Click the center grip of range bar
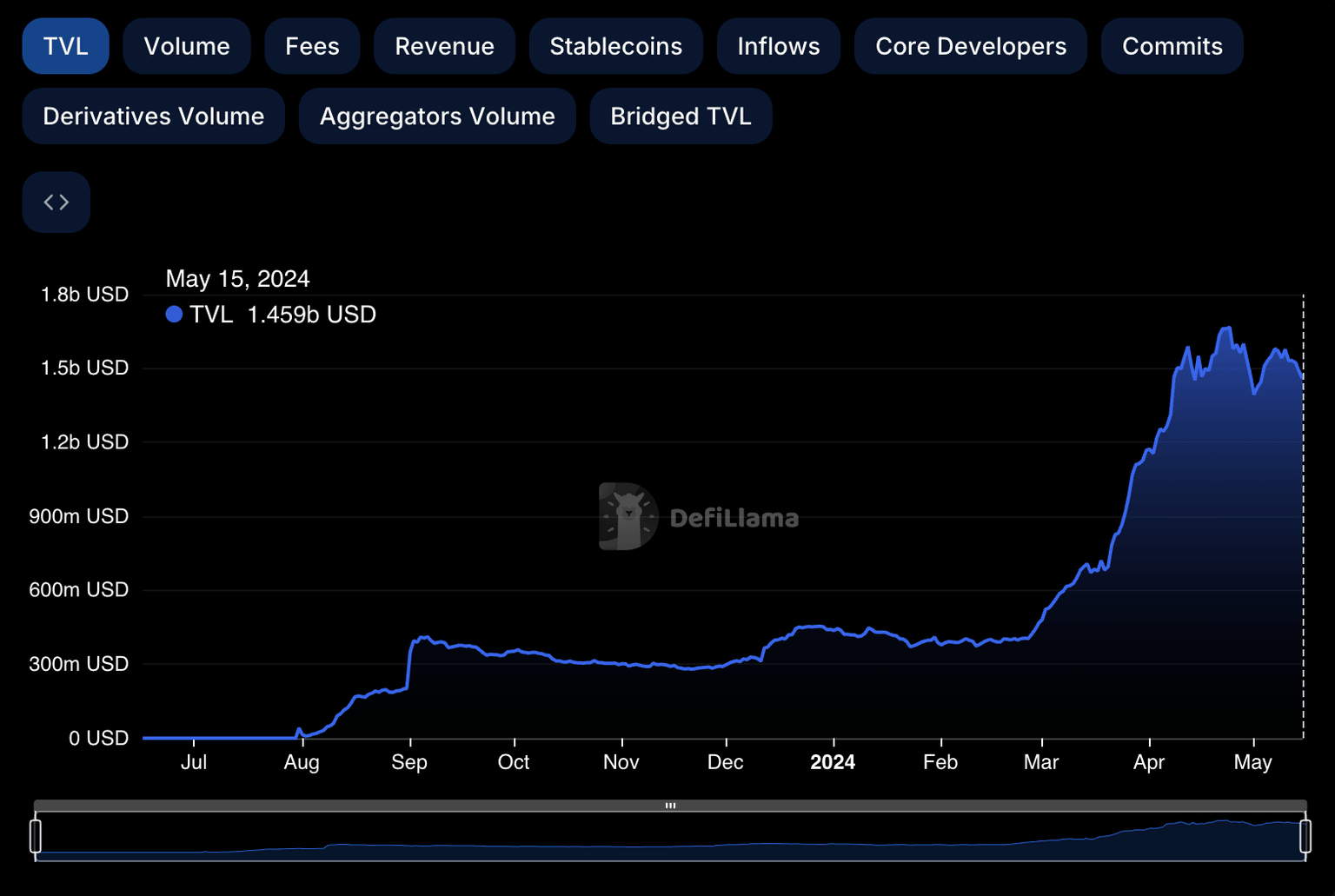 tap(670, 806)
